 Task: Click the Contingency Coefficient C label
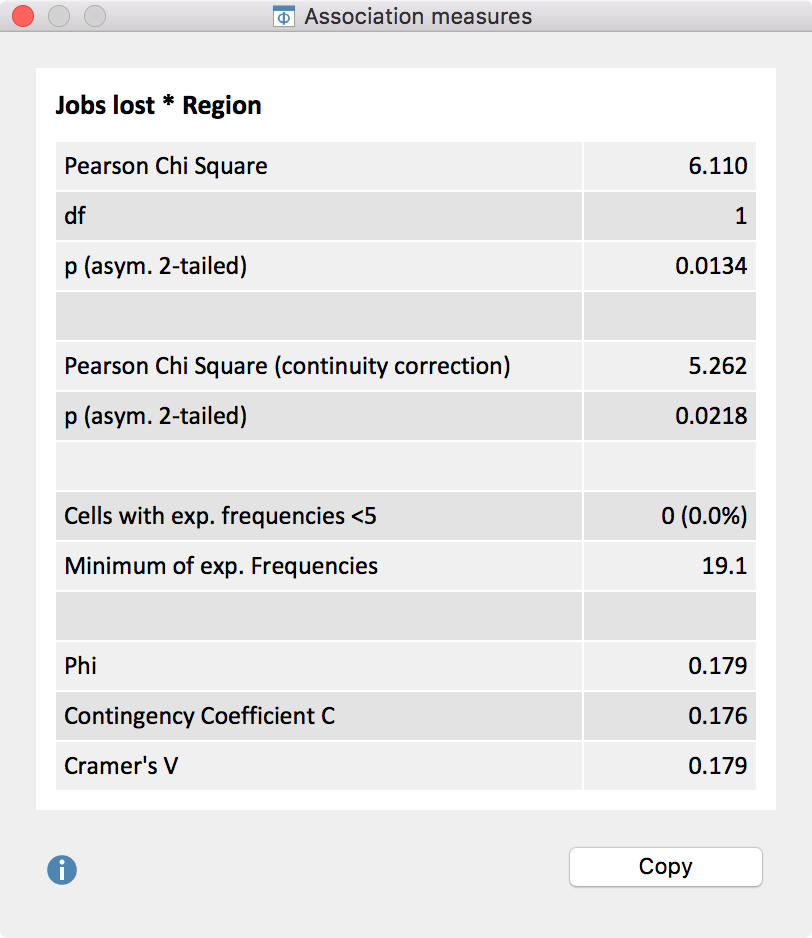point(200,716)
